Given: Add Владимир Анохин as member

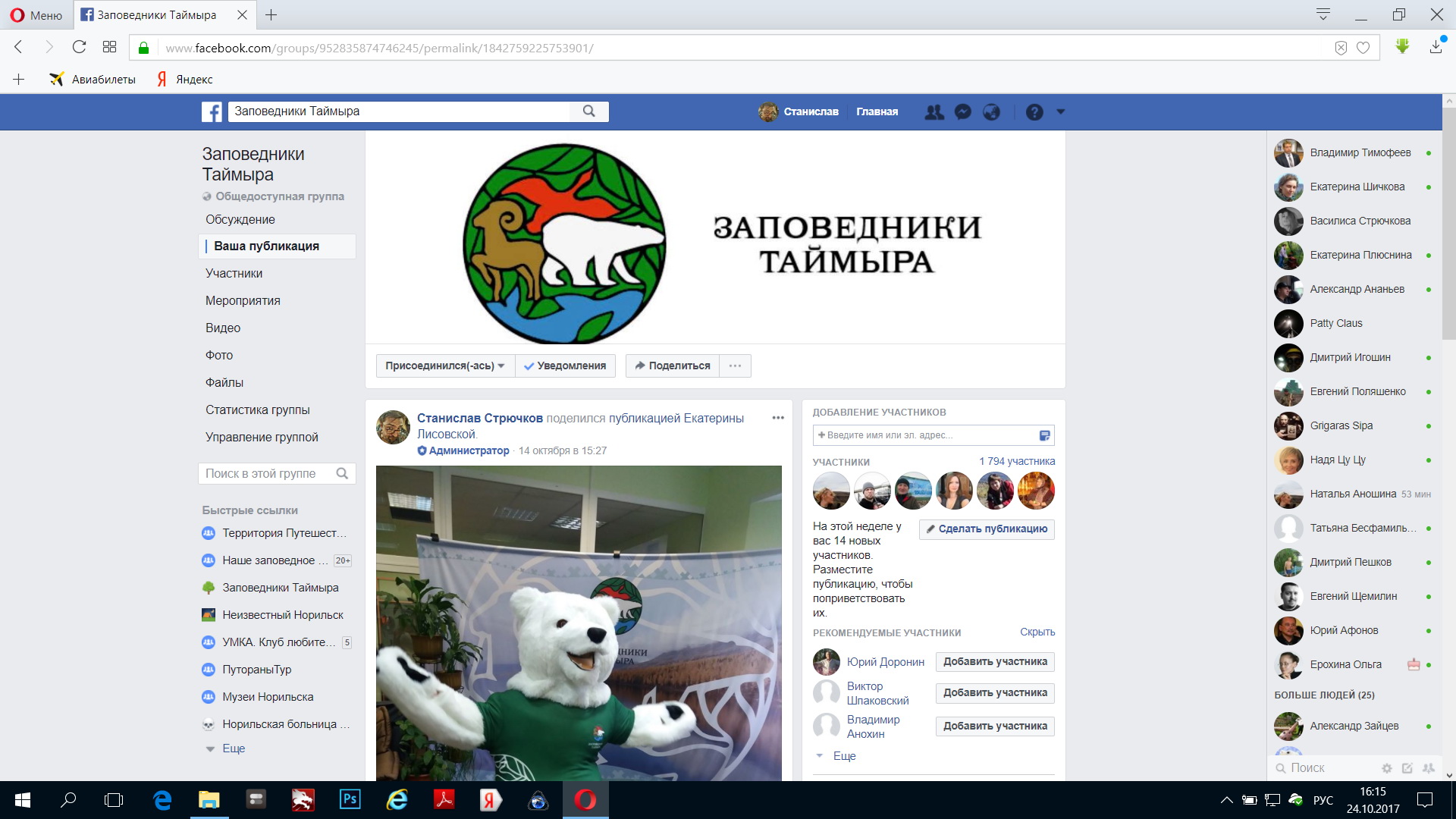Looking at the screenshot, I should click(995, 726).
